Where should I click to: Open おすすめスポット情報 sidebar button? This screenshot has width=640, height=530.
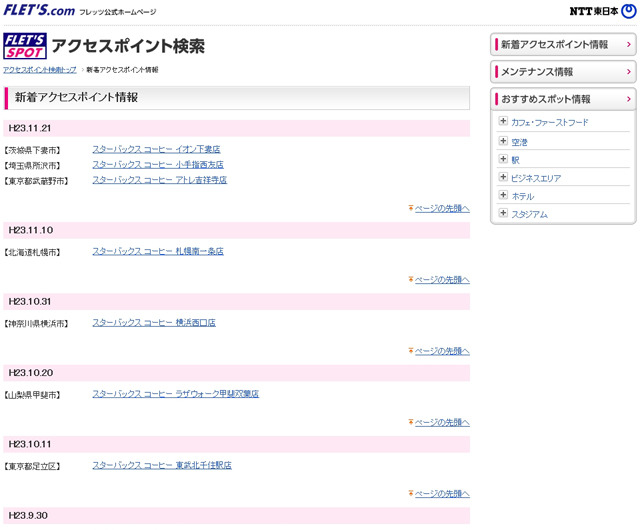click(x=563, y=99)
